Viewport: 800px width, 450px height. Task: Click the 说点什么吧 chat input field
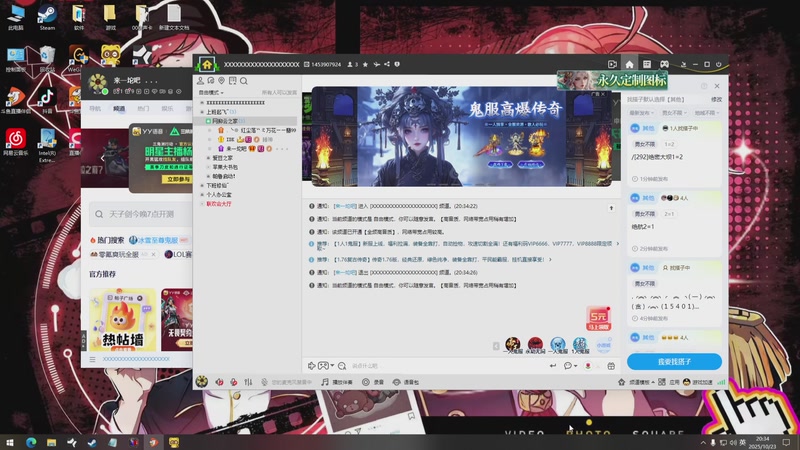(449, 366)
